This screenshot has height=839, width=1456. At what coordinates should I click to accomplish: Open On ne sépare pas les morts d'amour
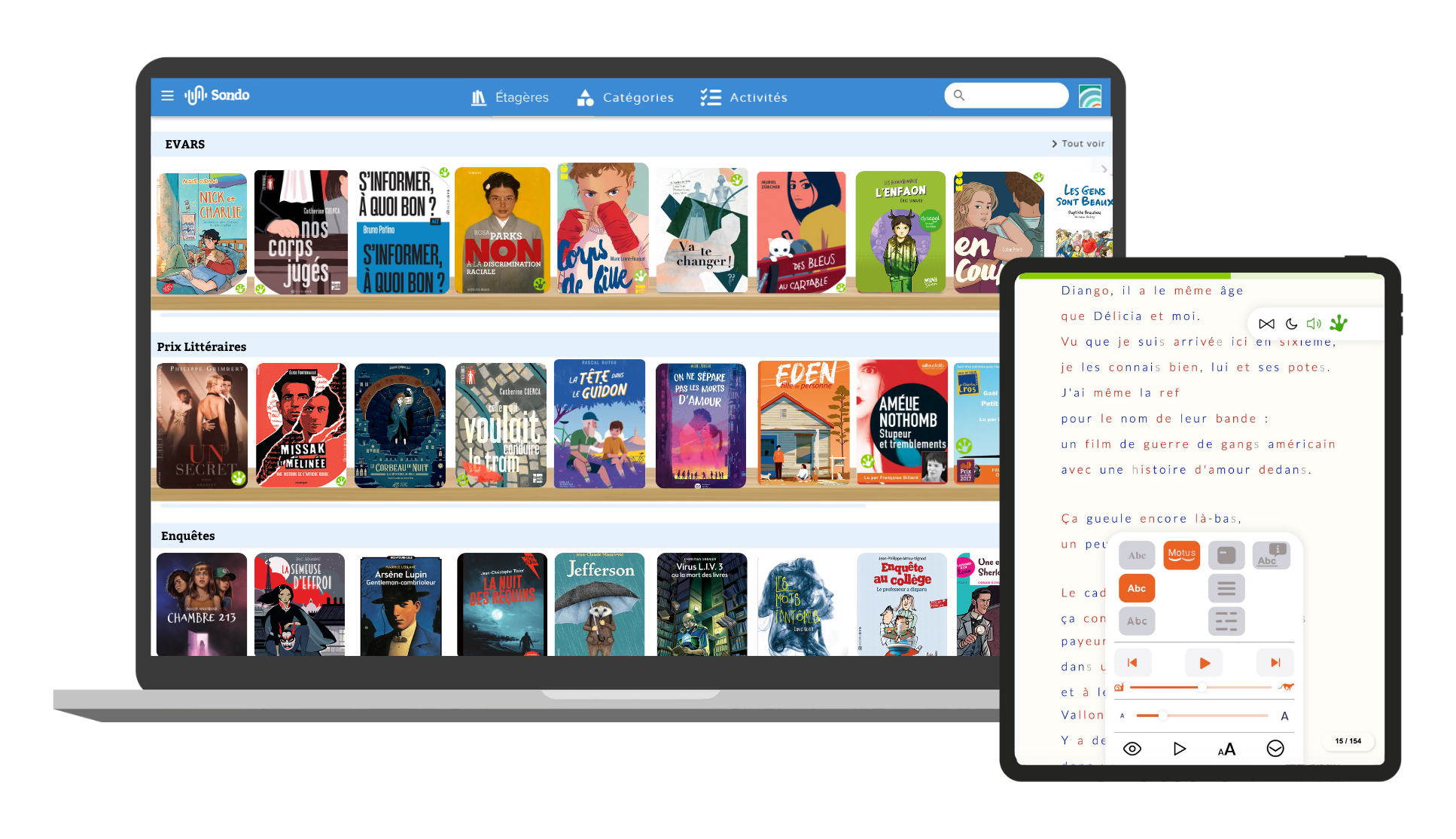[x=701, y=426]
